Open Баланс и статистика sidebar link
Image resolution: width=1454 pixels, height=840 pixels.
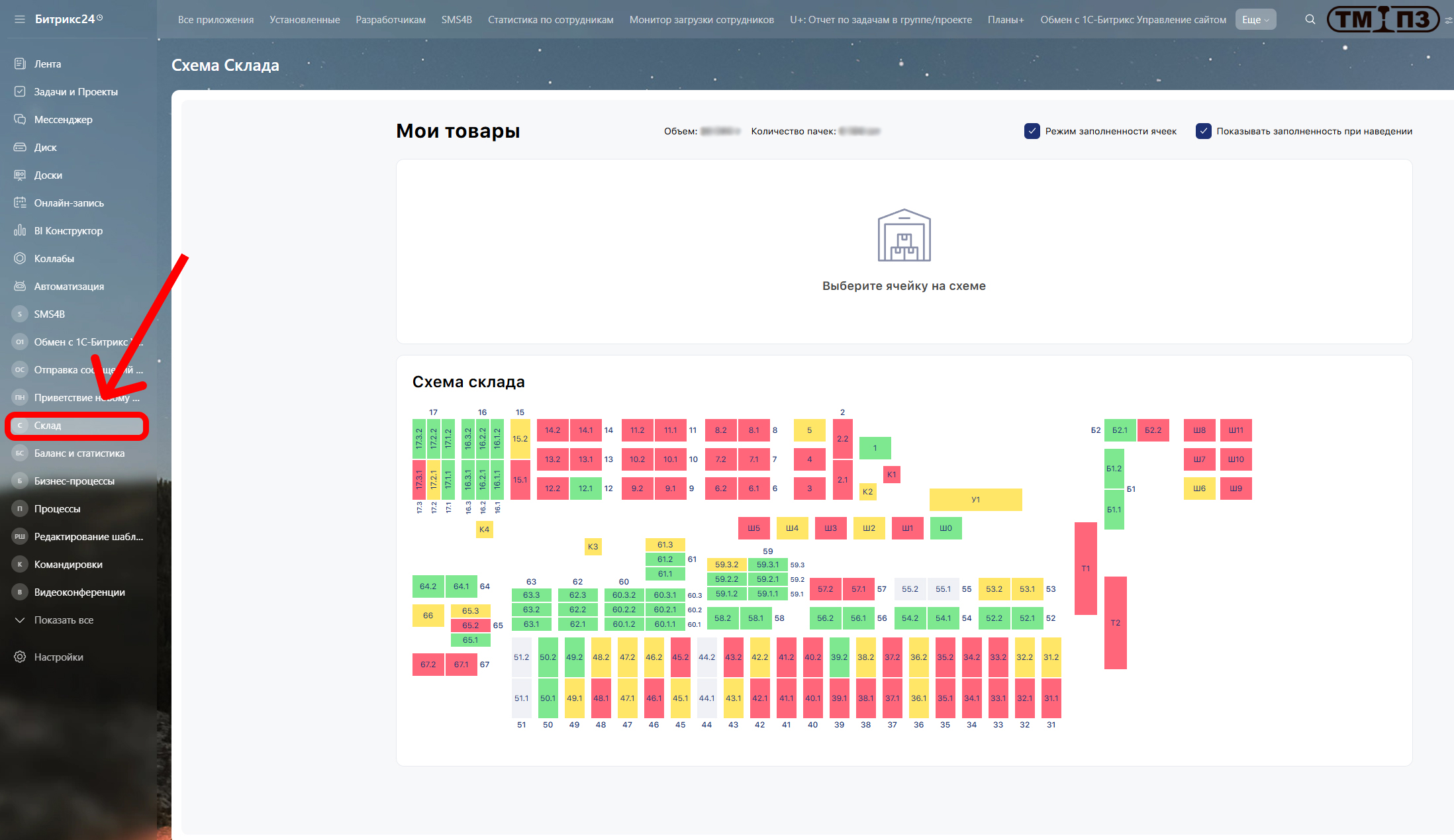[x=79, y=453]
